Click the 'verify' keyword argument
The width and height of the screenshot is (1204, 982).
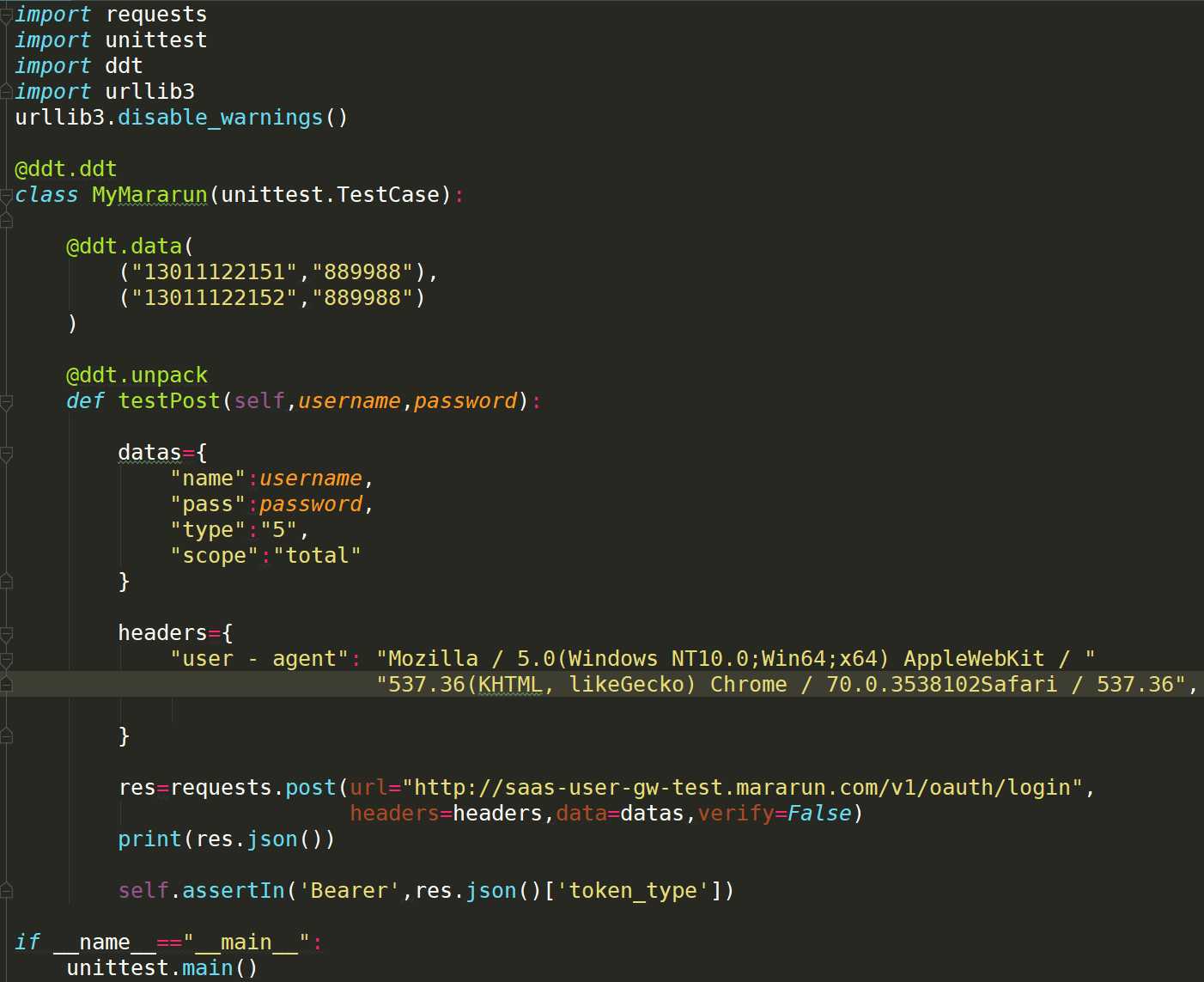736,814
